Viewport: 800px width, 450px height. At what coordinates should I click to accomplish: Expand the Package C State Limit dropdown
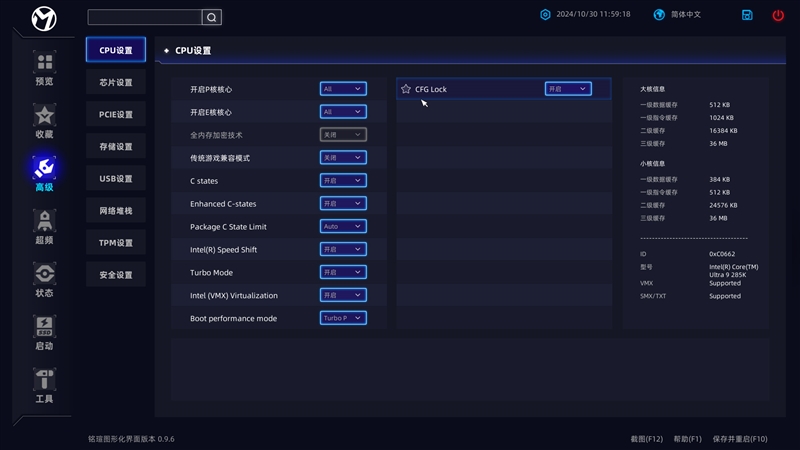click(x=343, y=227)
